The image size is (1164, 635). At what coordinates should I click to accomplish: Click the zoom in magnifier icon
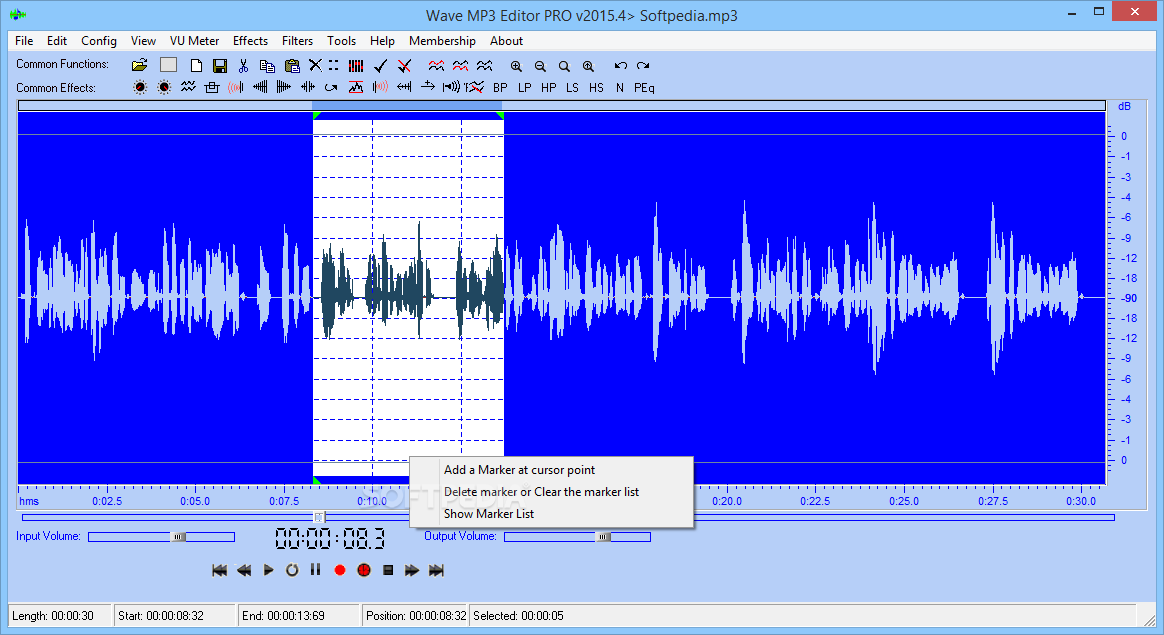516,65
